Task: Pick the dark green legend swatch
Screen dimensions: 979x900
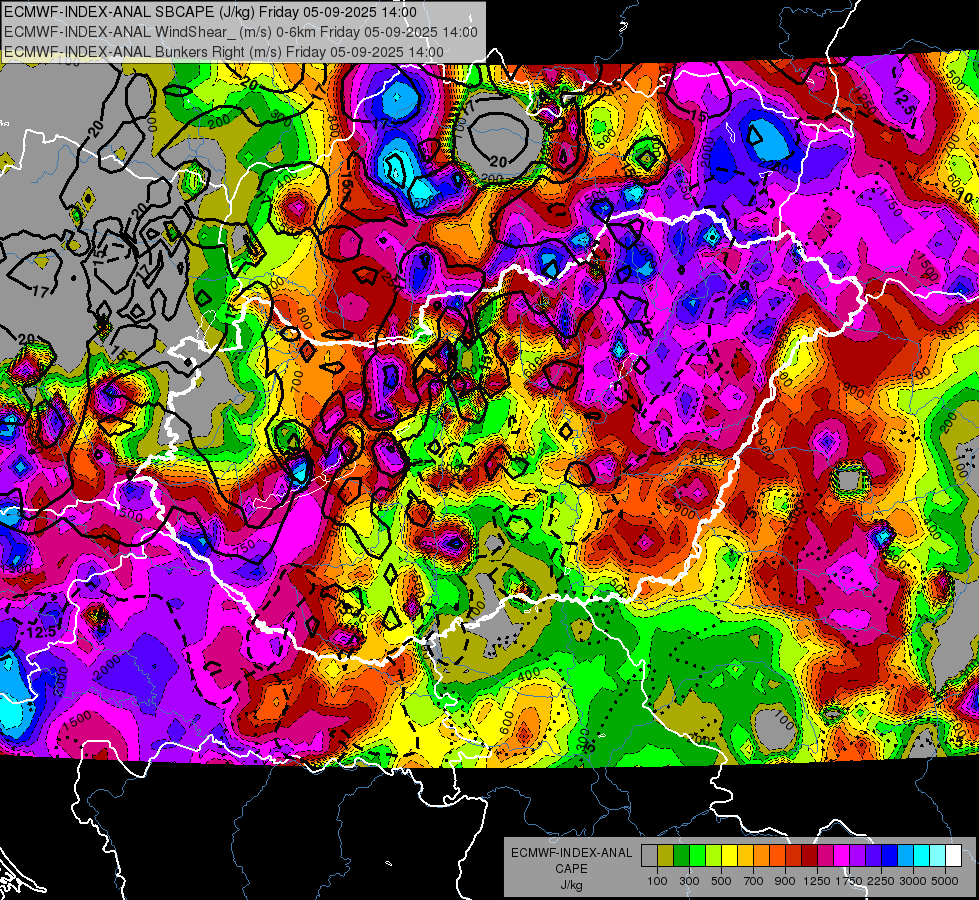Action: click(x=681, y=856)
